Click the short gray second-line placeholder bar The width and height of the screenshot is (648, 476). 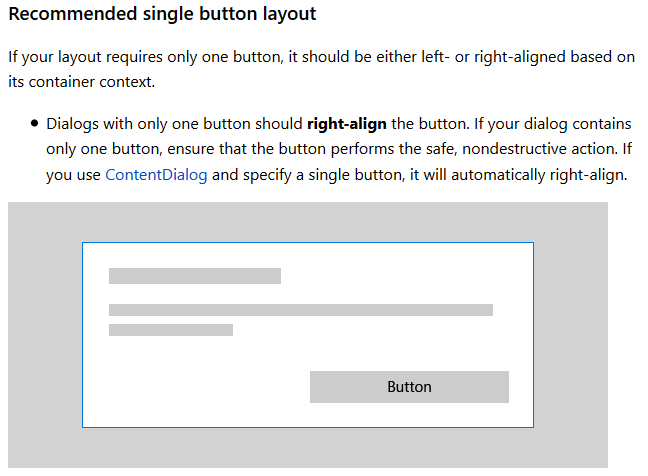click(x=171, y=330)
